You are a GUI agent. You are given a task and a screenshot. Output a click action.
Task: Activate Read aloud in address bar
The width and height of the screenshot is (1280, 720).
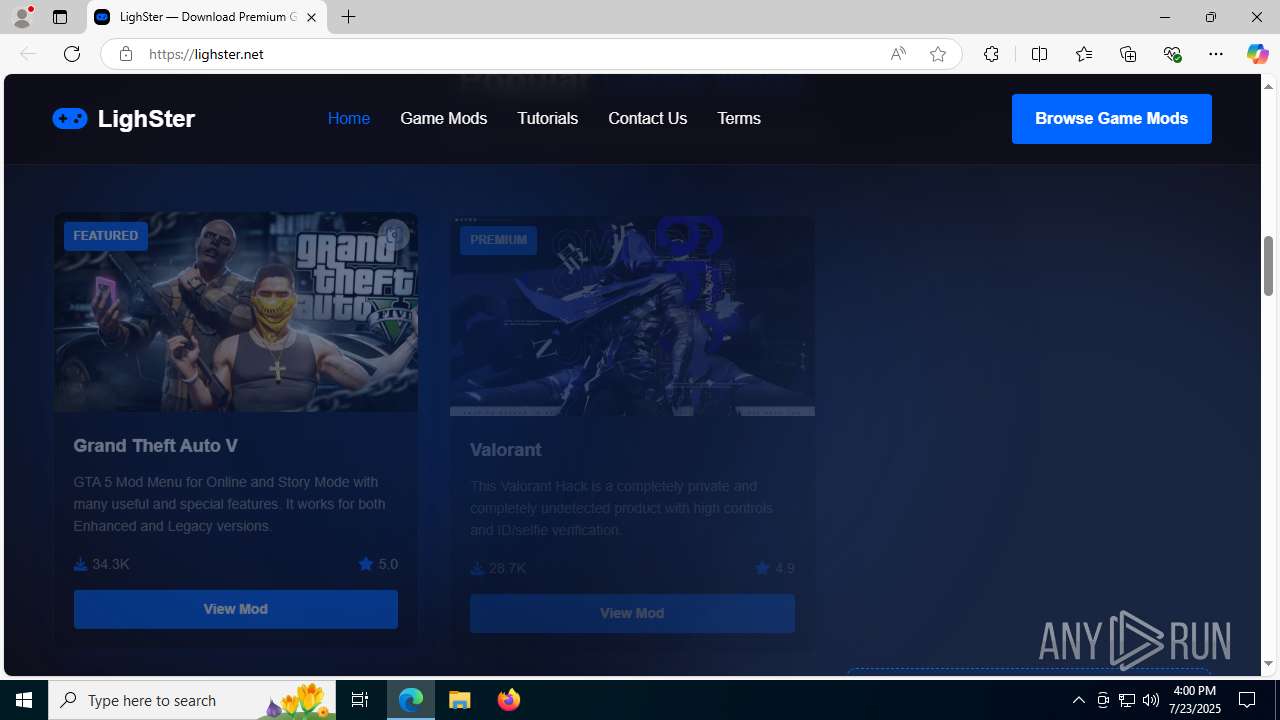(898, 54)
